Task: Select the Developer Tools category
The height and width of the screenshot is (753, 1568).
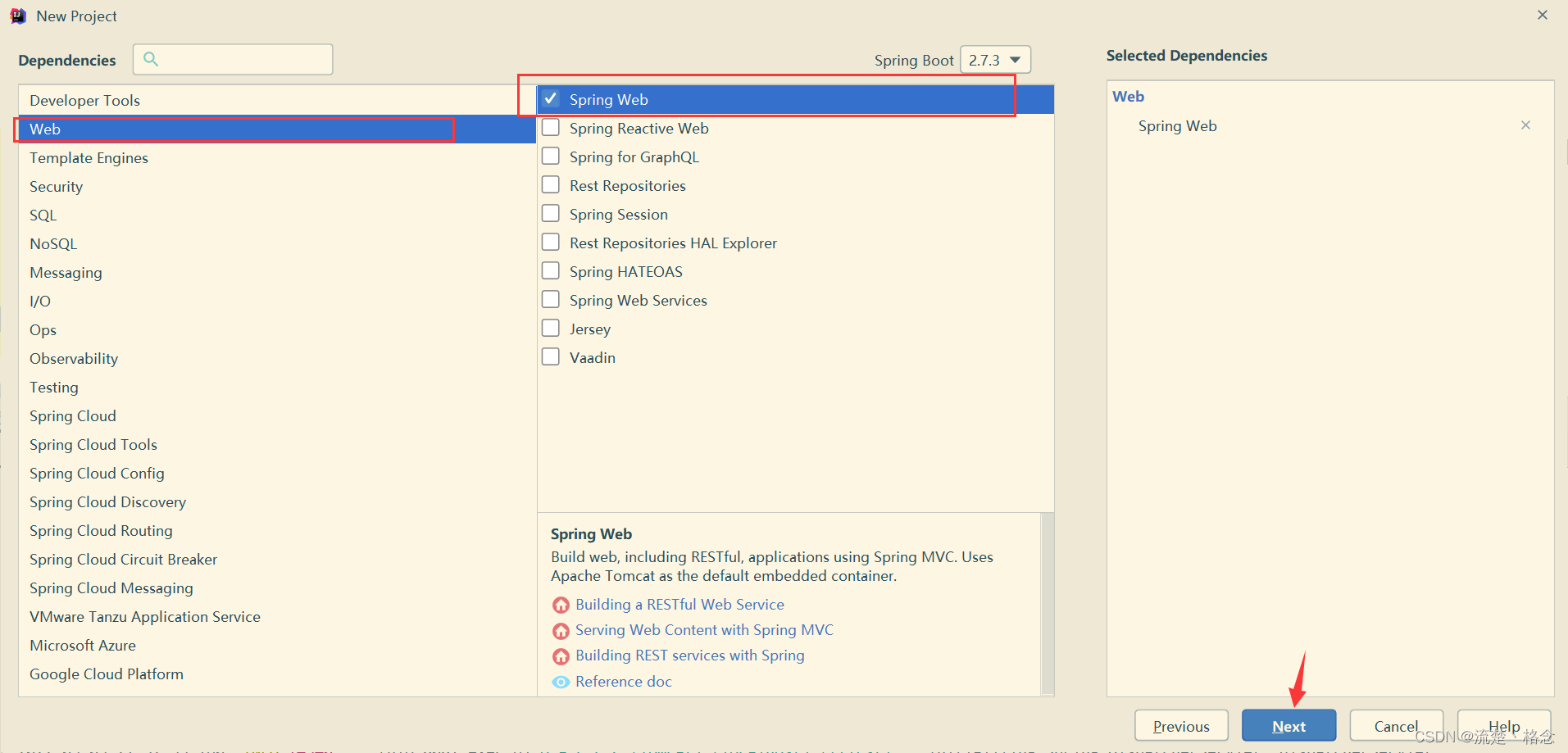Action: point(277,100)
